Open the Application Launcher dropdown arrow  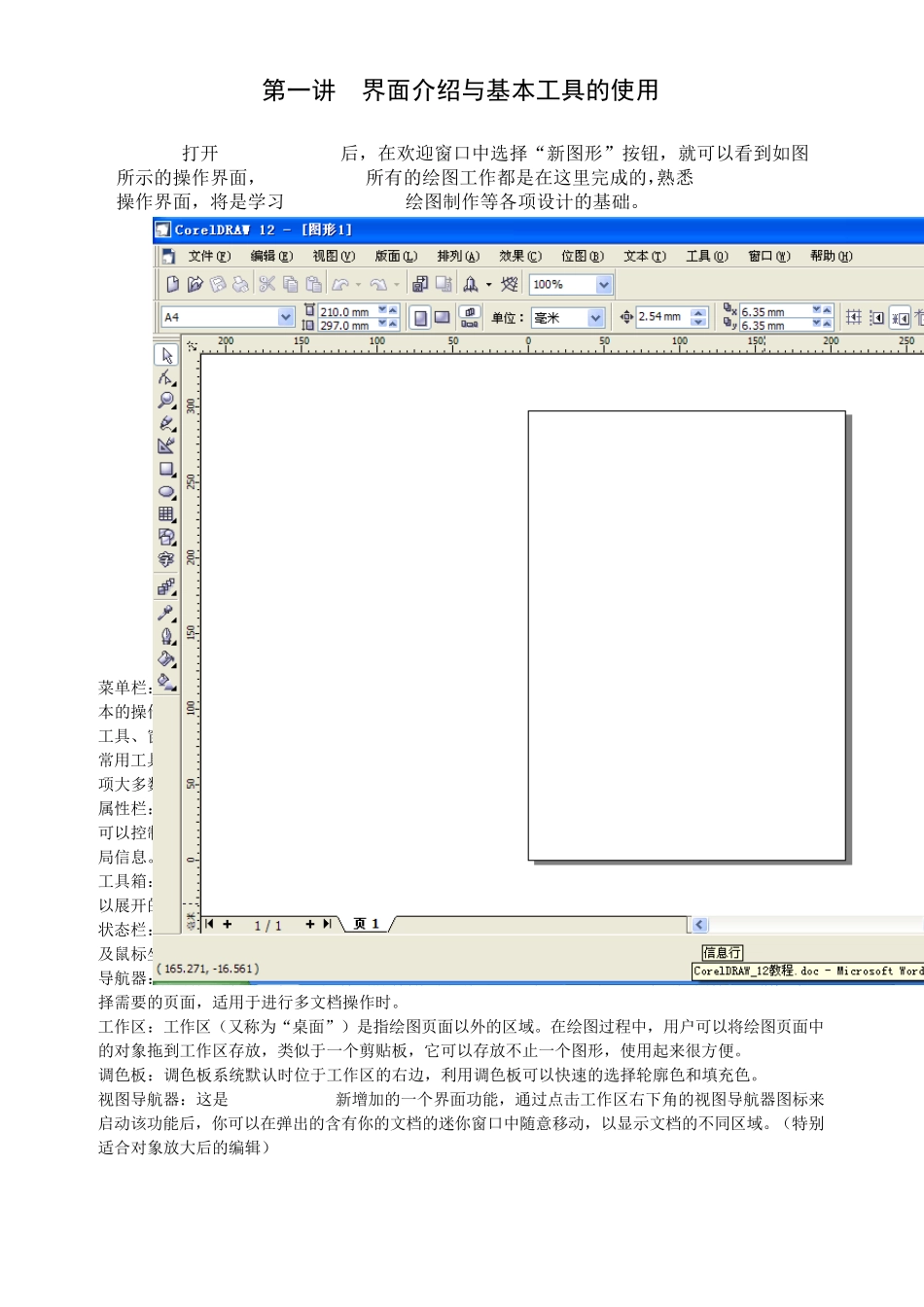coord(489,285)
